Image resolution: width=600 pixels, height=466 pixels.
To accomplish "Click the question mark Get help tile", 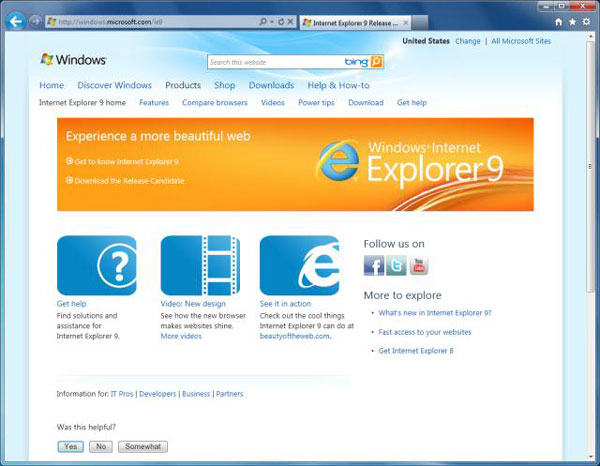I will (96, 265).
